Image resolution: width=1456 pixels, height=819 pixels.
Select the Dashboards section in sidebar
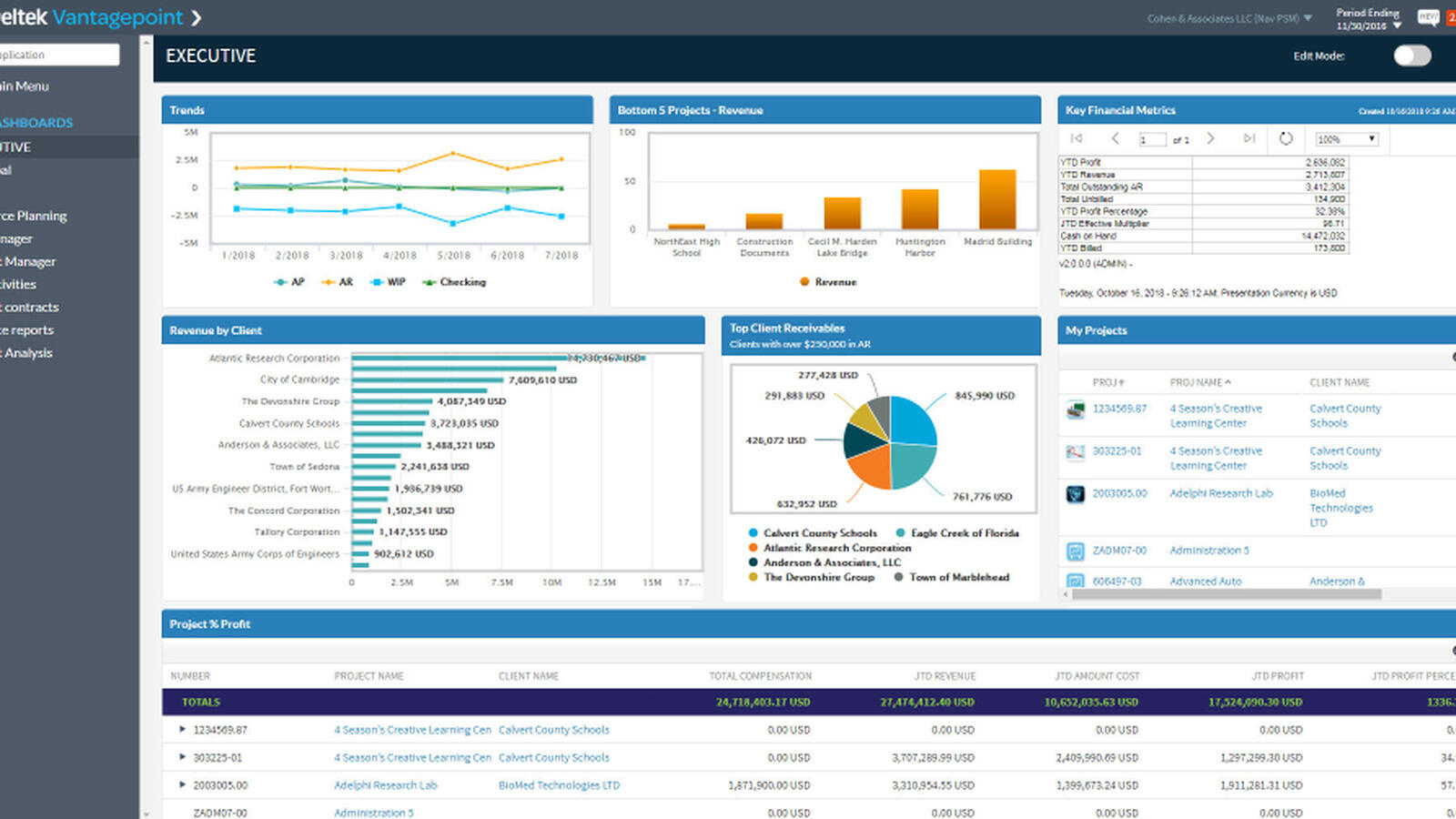(x=36, y=123)
